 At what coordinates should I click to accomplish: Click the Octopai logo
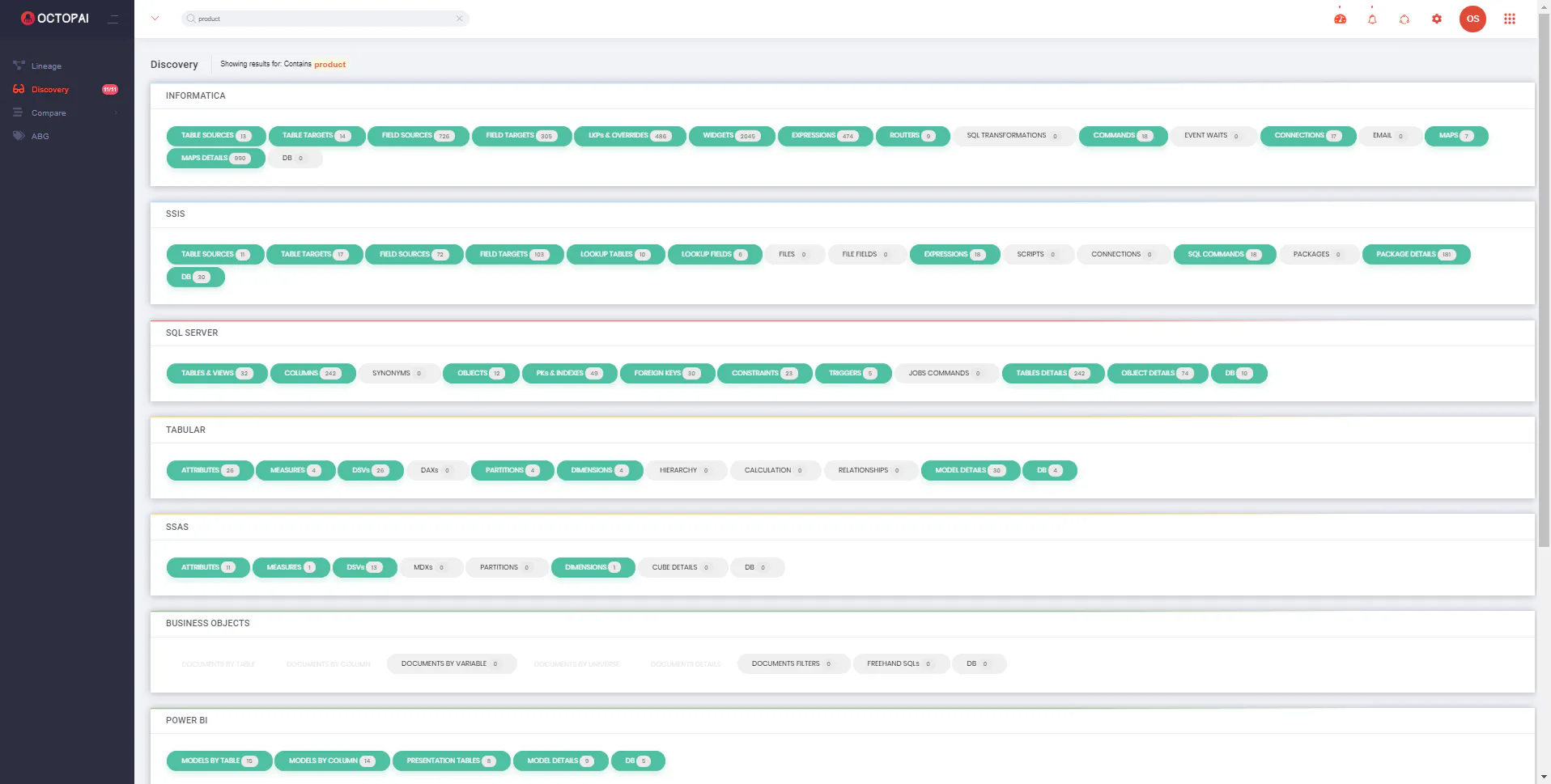pos(55,18)
